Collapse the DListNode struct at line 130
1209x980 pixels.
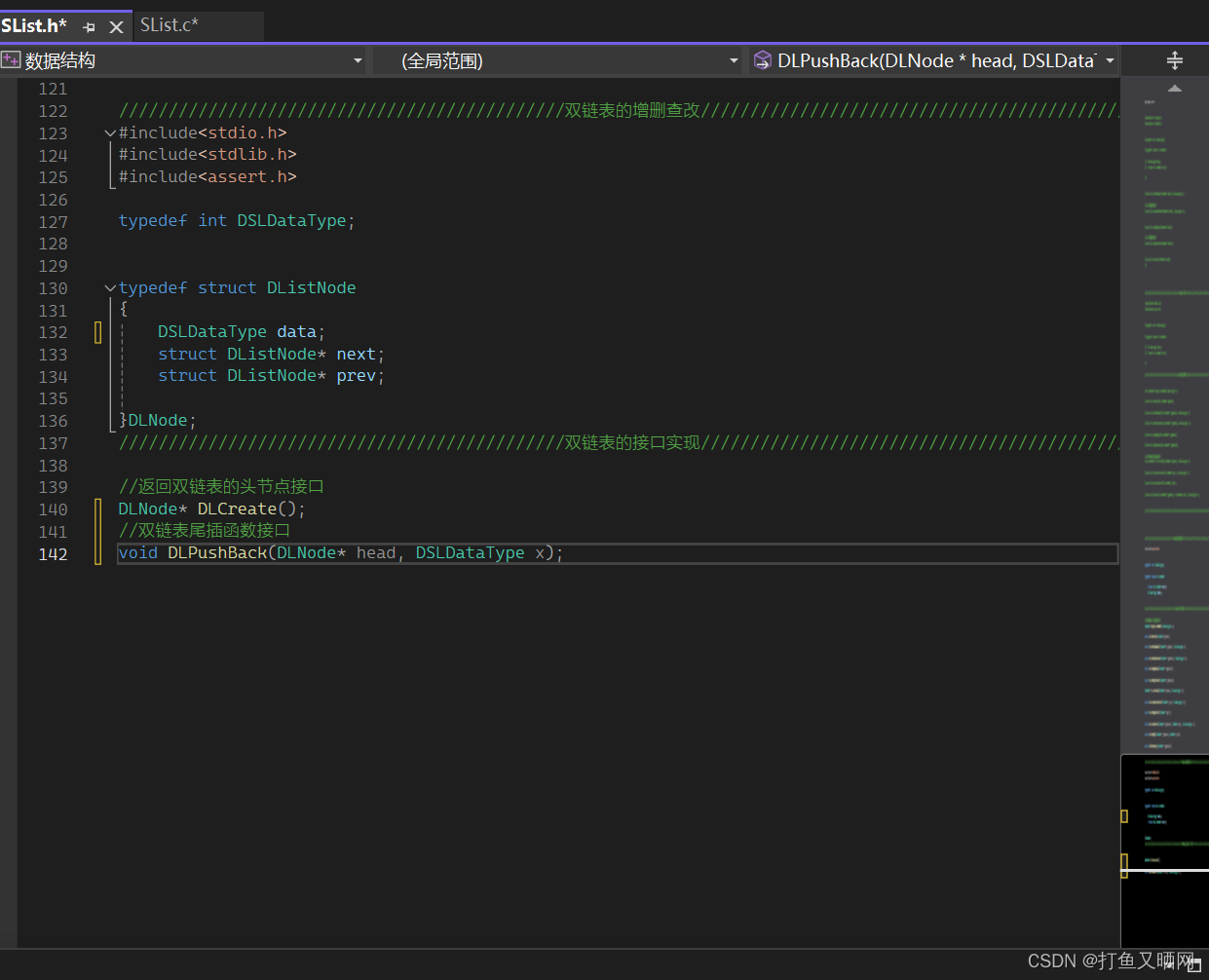click(110, 288)
